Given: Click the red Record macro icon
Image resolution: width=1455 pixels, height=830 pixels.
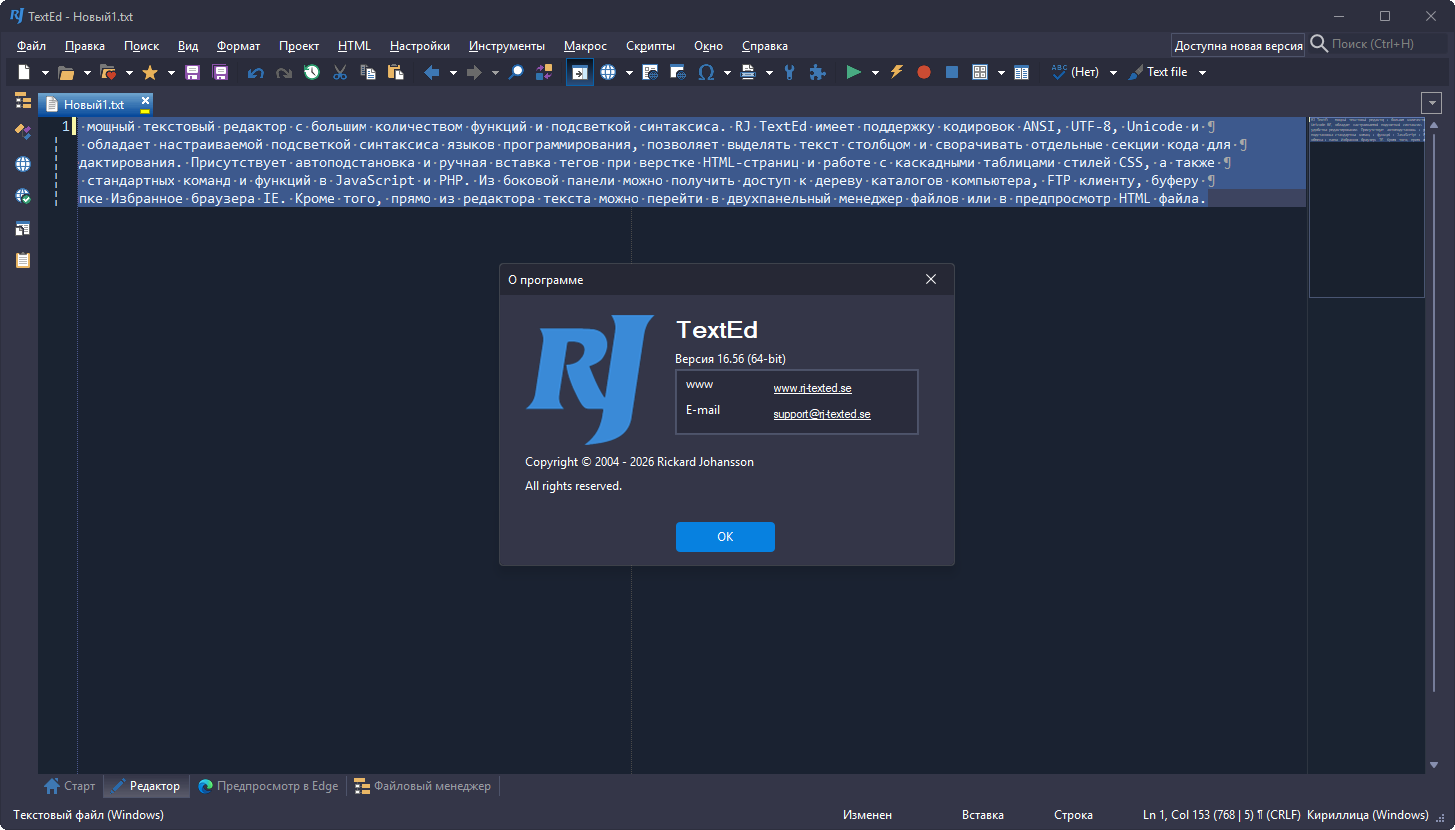Looking at the screenshot, I should tap(924, 72).
